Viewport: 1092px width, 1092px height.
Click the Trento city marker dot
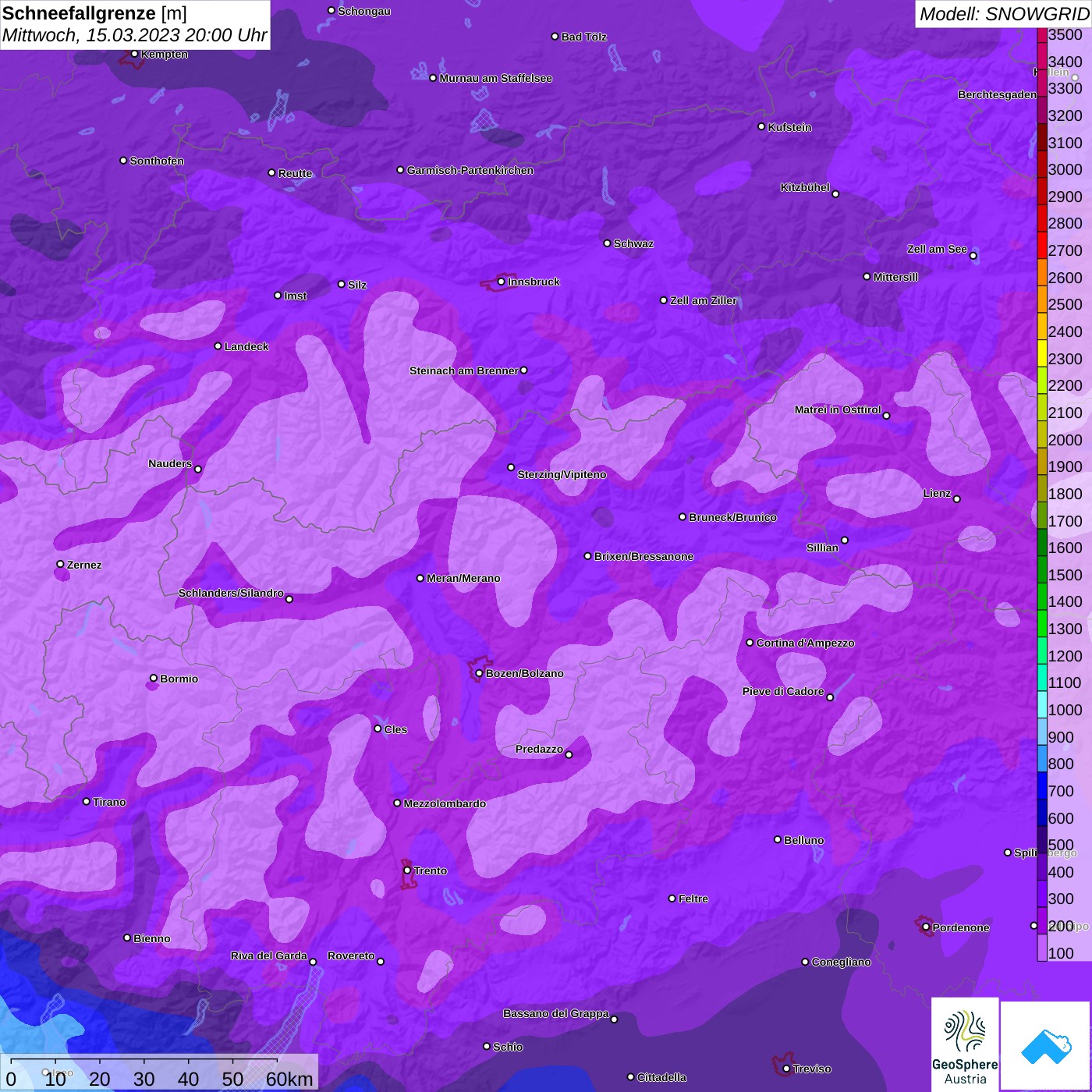coord(407,870)
